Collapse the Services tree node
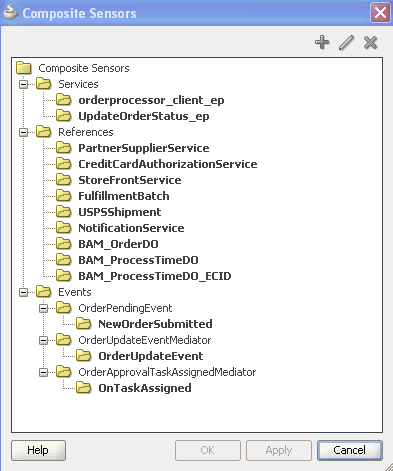 [24, 84]
